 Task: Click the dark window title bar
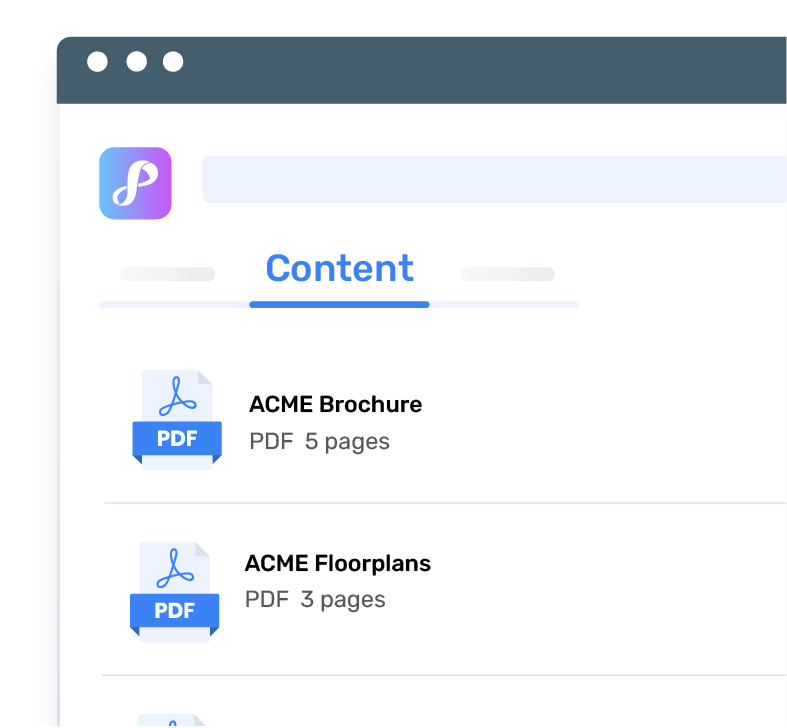pyautogui.click(x=422, y=70)
